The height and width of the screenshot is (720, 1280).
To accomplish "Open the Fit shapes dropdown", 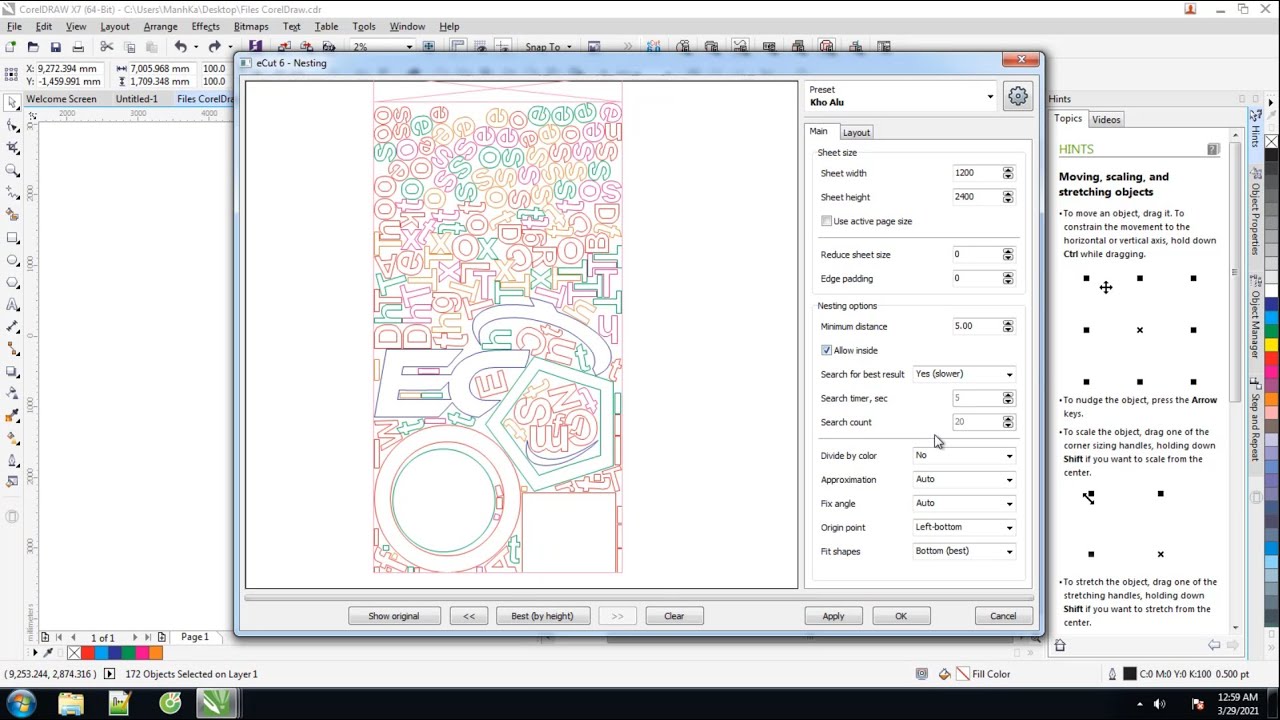I will [x=964, y=552].
